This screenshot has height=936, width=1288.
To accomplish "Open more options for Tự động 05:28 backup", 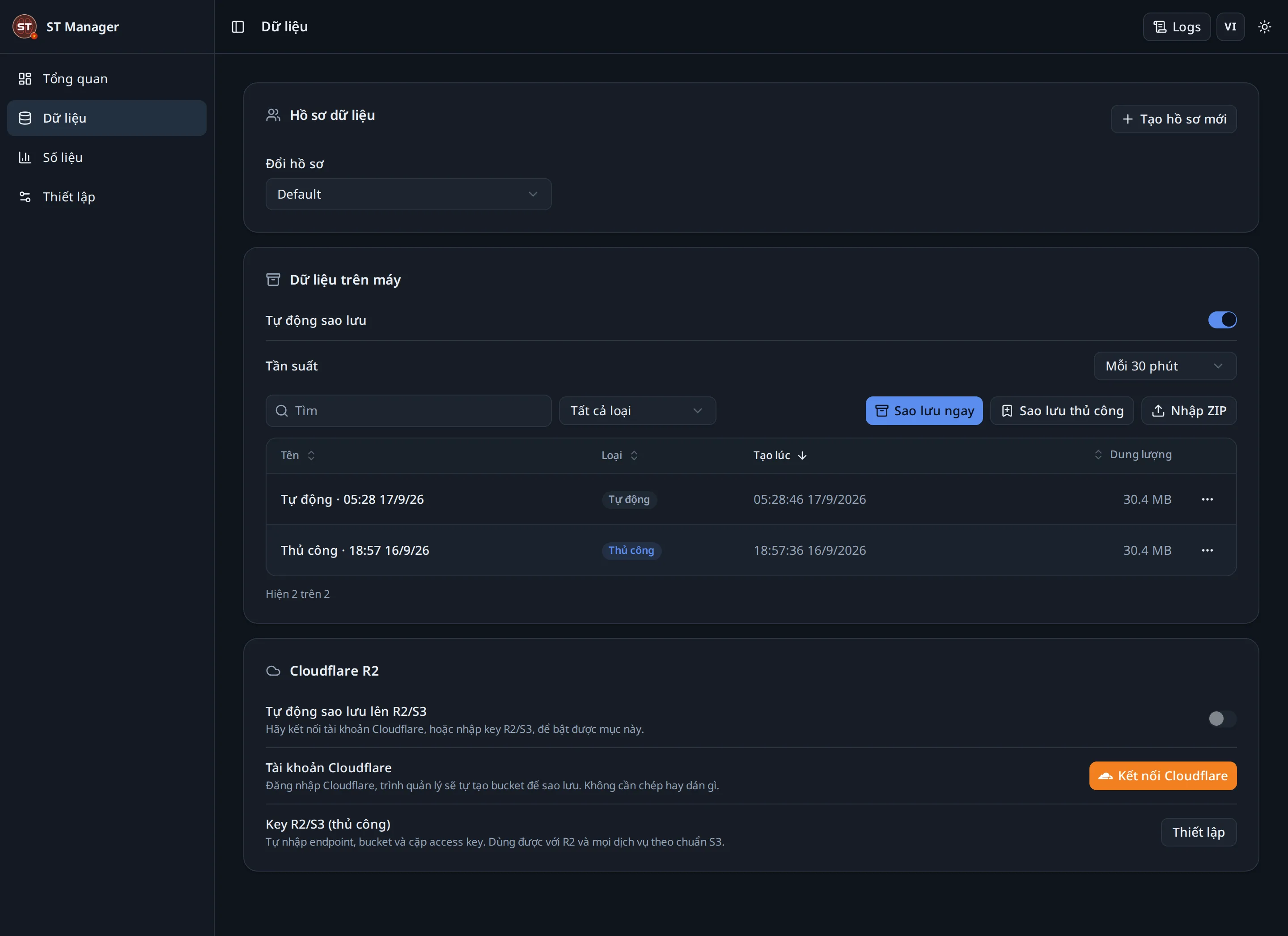I will point(1207,499).
